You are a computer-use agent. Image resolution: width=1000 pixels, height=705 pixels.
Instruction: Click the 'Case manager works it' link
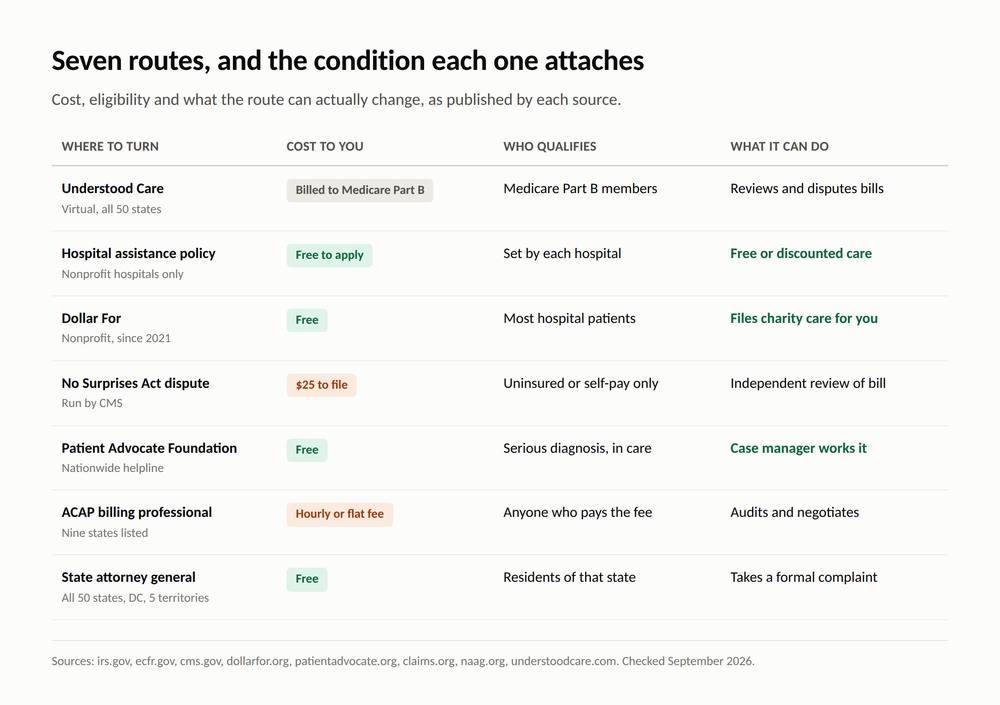(798, 448)
